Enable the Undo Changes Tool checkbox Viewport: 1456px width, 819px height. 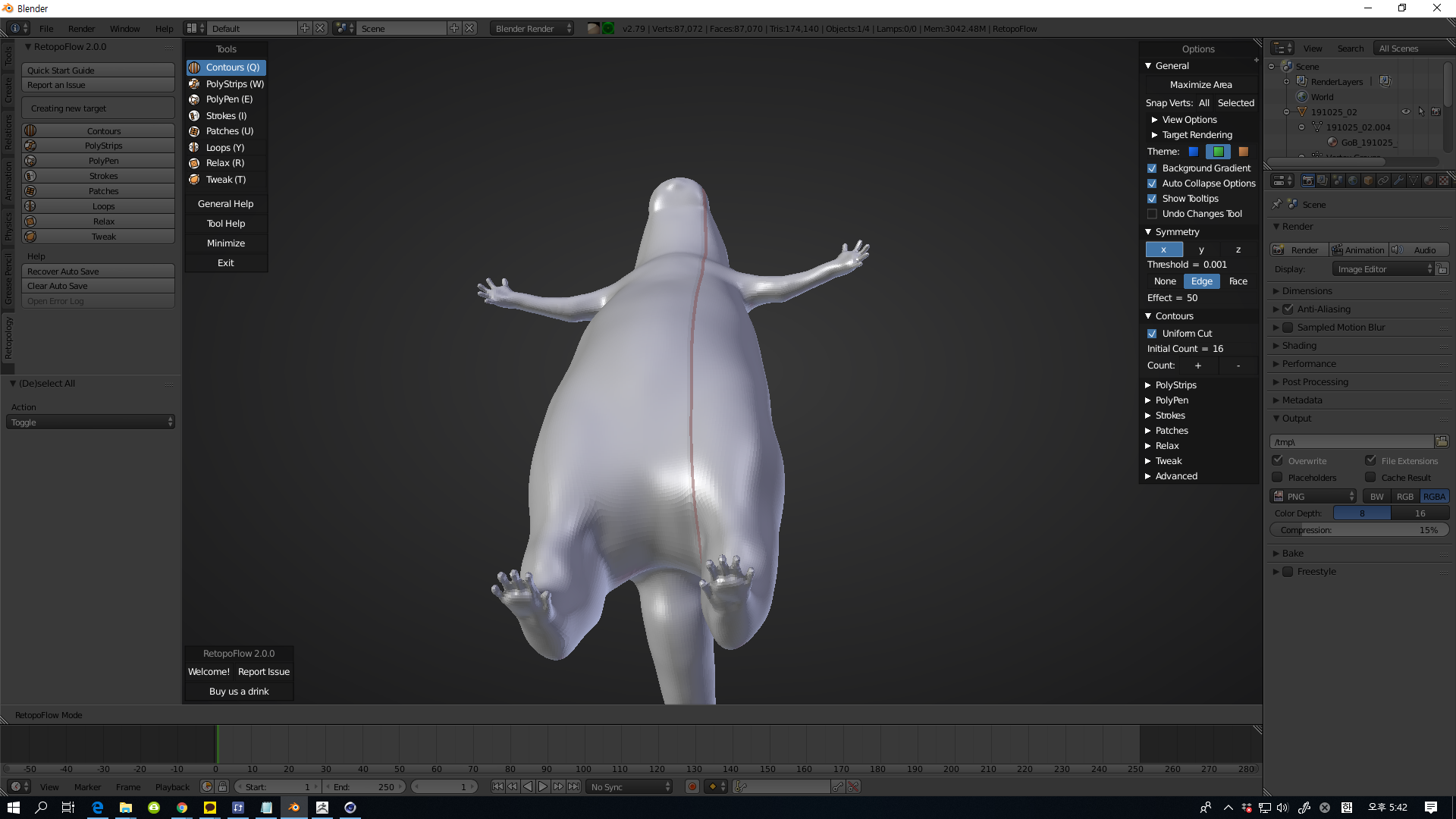[1152, 214]
